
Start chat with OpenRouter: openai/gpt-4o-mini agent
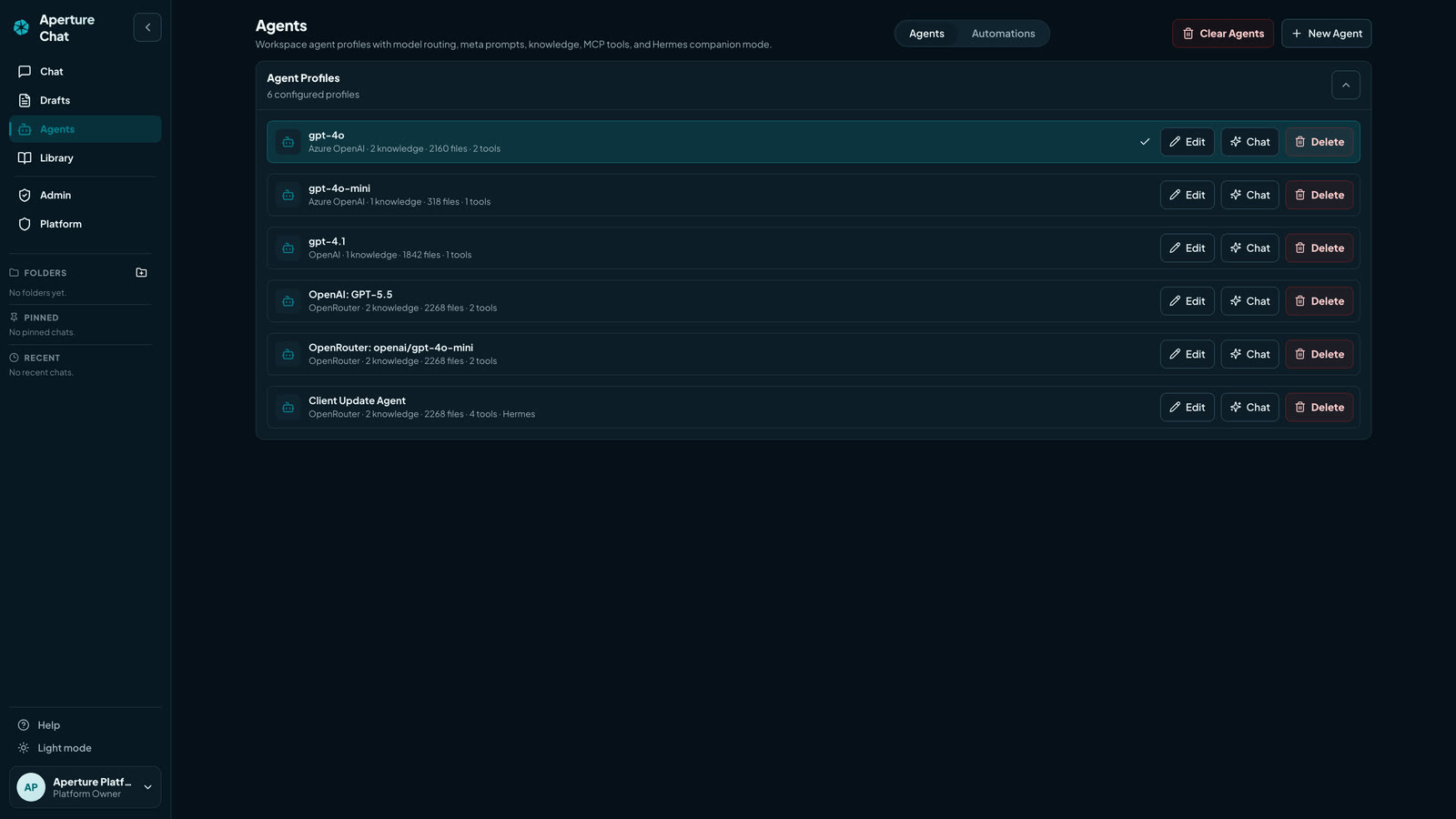(x=1250, y=354)
